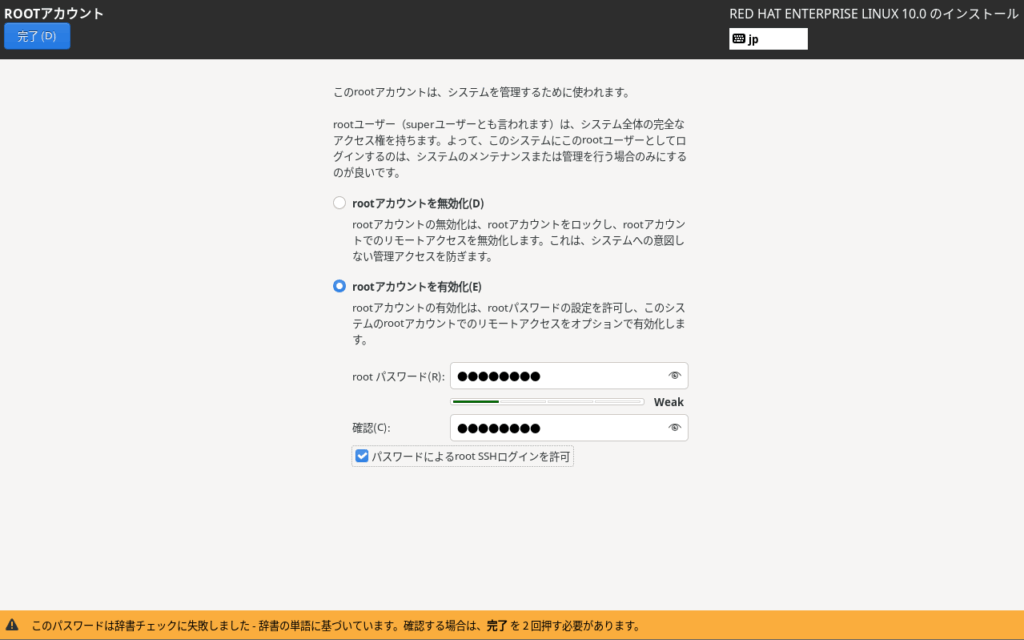This screenshot has height=640, width=1024.
Task: Click the Weak strength label
Action: point(668,402)
